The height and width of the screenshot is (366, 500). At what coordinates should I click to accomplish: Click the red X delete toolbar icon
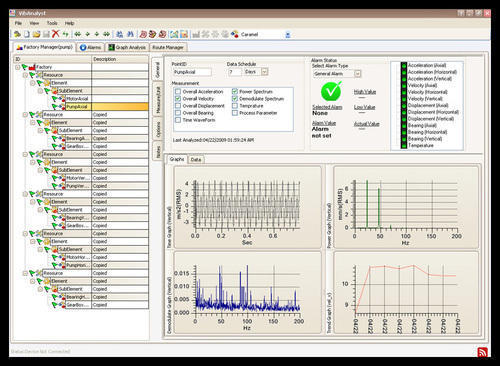coord(55,34)
